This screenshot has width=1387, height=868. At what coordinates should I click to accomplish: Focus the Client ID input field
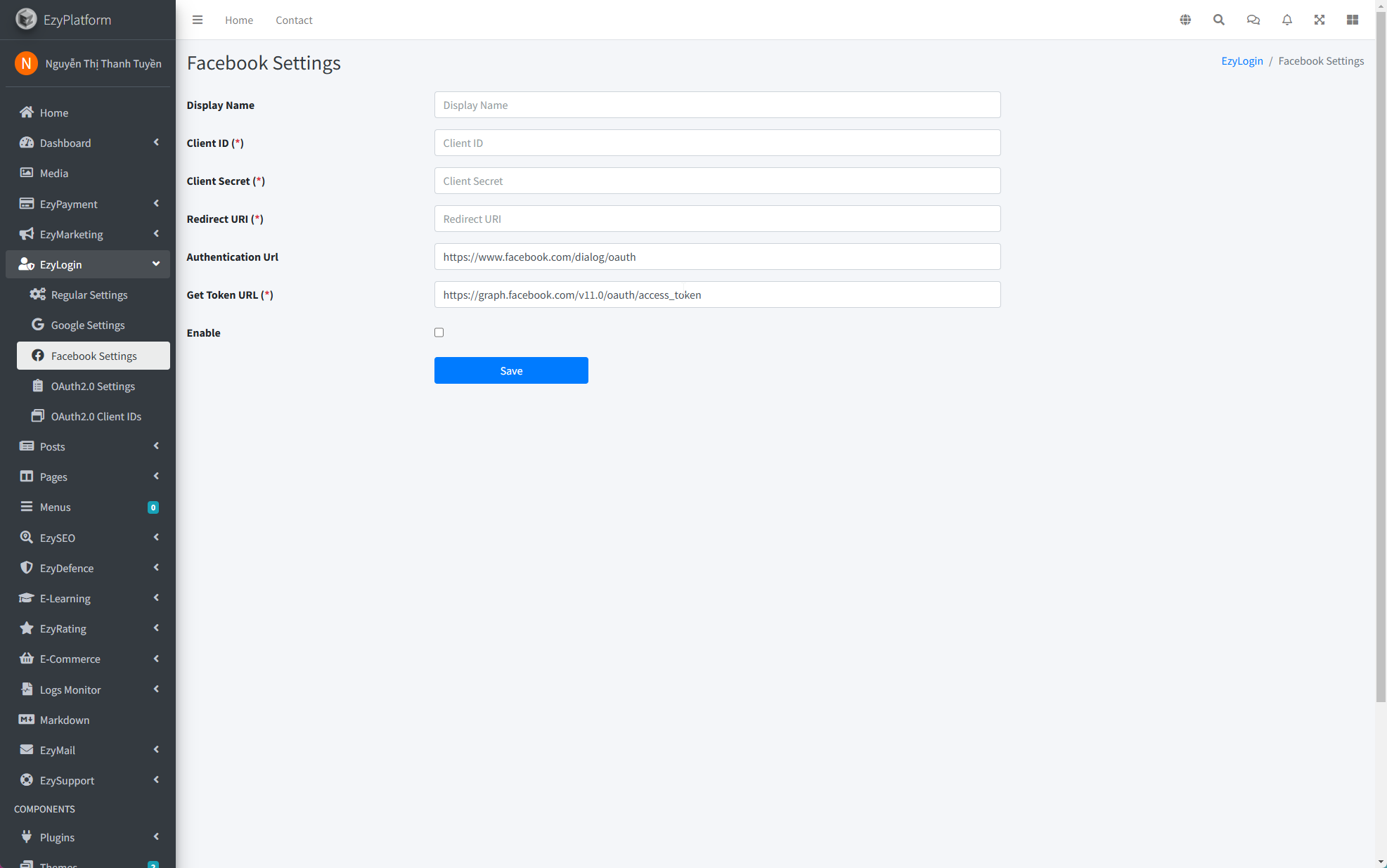717,143
